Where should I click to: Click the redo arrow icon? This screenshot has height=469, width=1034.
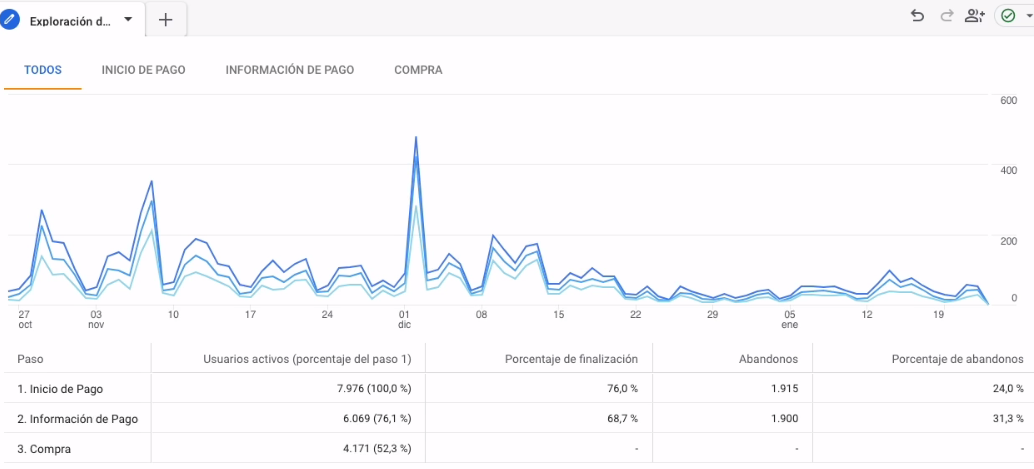tap(946, 16)
